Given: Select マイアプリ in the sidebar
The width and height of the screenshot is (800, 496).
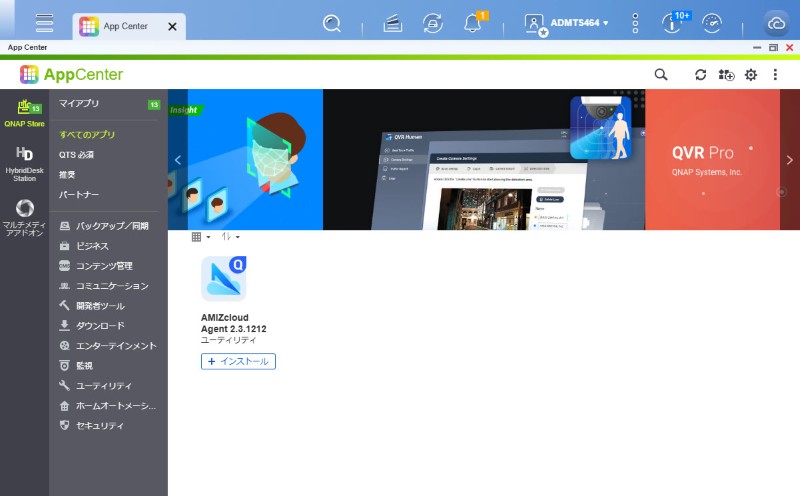Looking at the screenshot, I should (x=80, y=104).
